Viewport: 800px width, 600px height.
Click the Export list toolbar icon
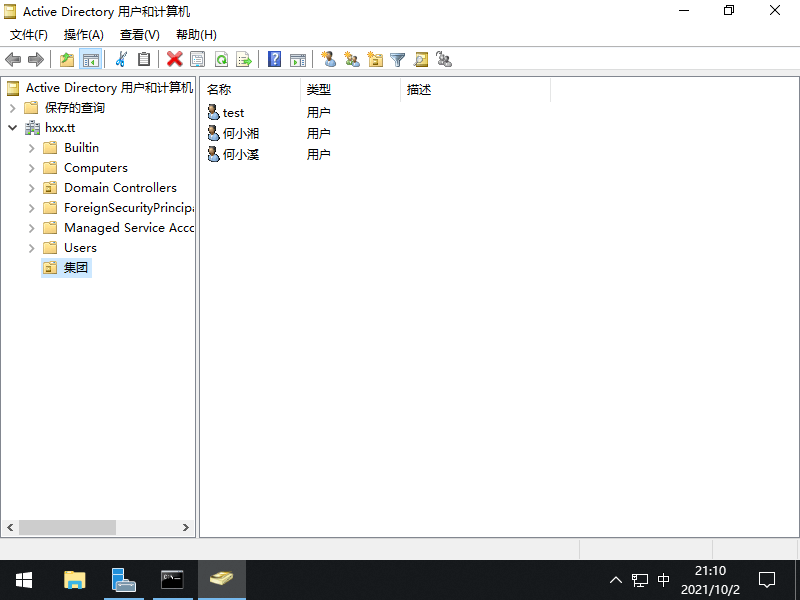pos(244,60)
